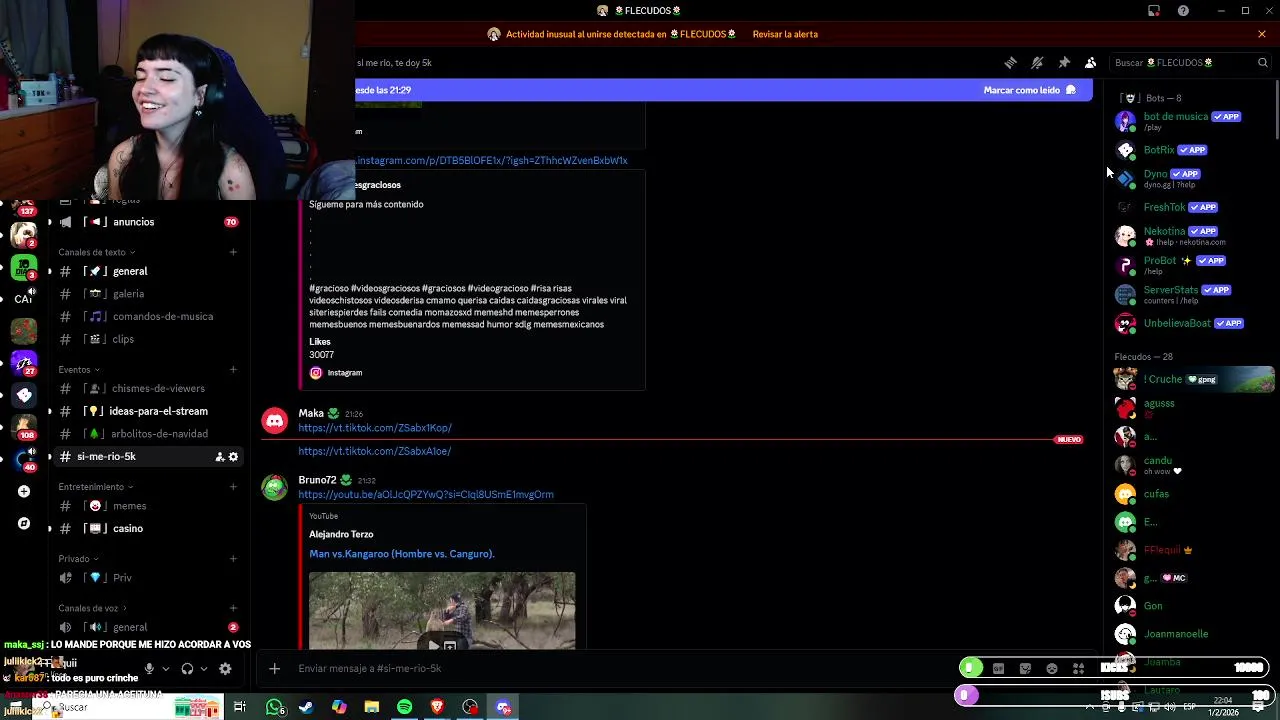
Task: Click Marcar como leído button
Action: pos(1029,90)
